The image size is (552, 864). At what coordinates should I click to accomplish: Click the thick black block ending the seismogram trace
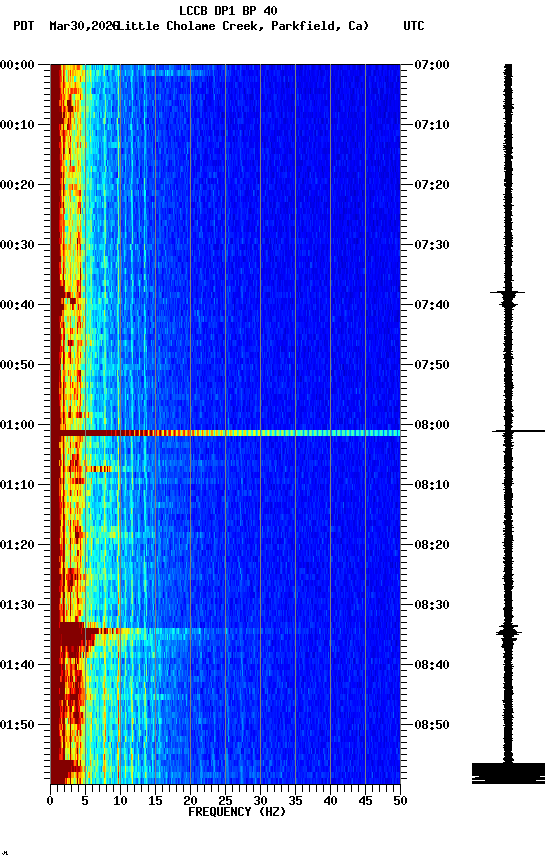[508, 773]
